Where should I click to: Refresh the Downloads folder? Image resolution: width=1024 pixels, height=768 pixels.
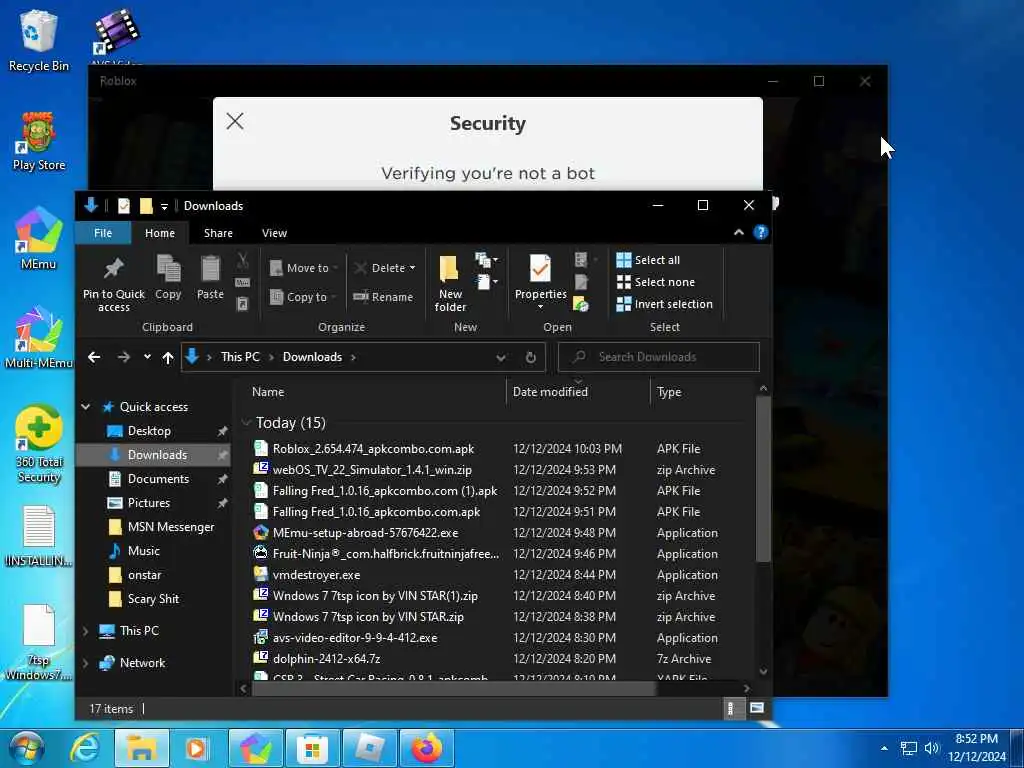point(531,357)
